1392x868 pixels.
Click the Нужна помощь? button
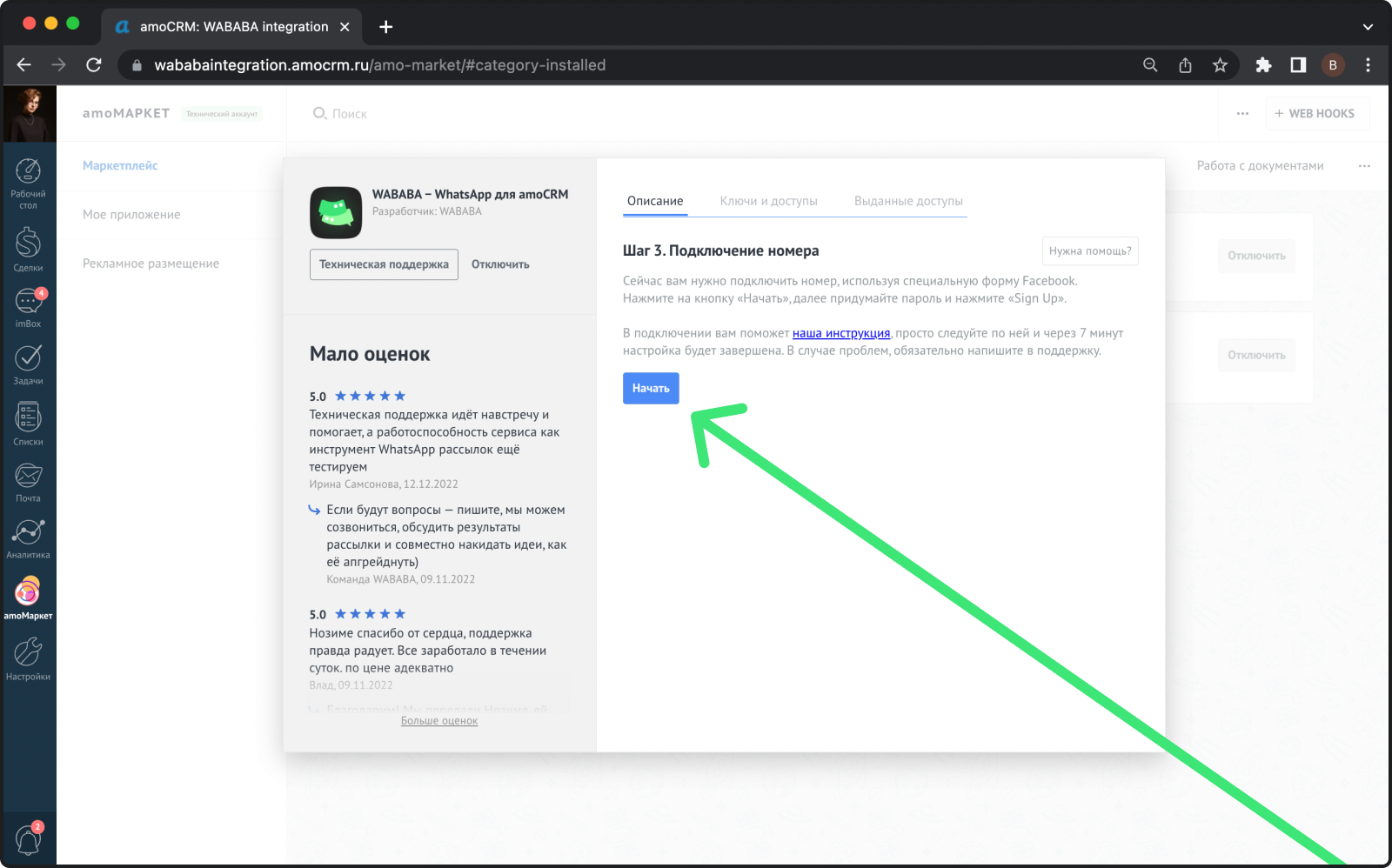click(x=1090, y=251)
